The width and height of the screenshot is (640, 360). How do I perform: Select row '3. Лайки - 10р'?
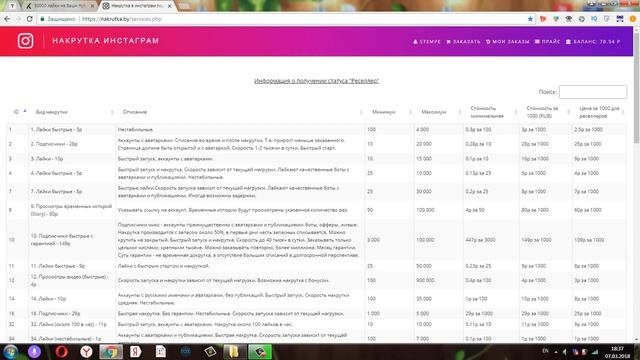click(x=316, y=159)
